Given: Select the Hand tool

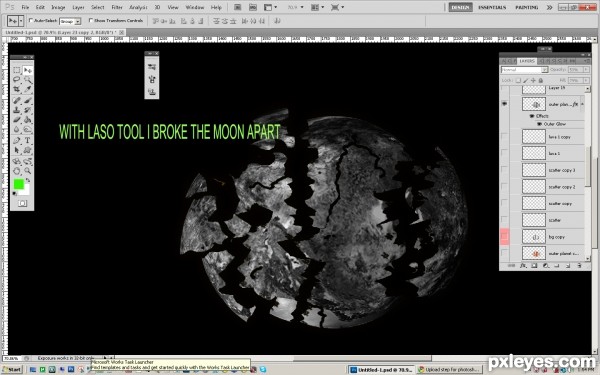Looking at the screenshot, I should coord(16,171).
